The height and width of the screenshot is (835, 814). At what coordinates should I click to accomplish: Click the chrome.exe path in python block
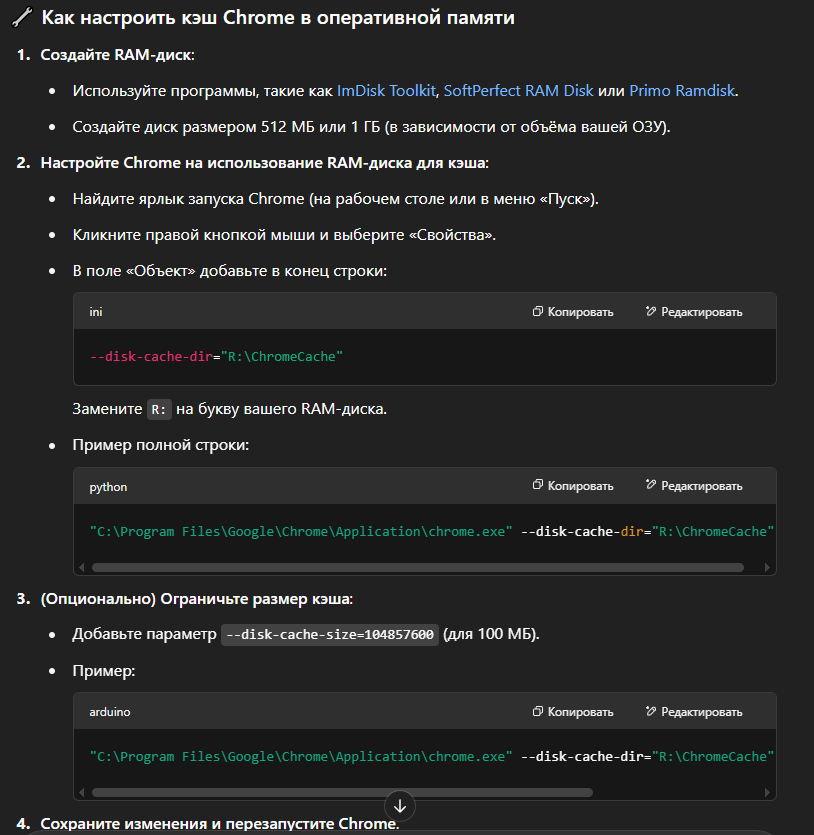click(301, 532)
